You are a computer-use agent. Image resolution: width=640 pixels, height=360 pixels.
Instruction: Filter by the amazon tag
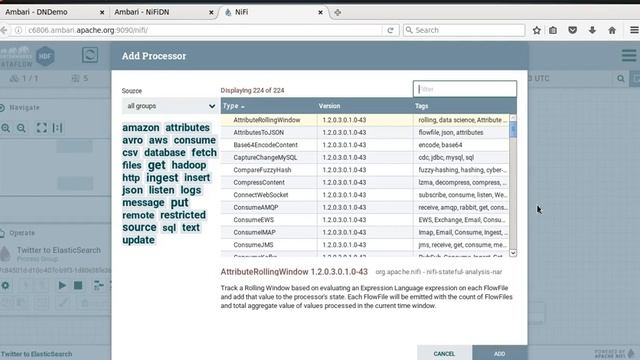(141, 128)
